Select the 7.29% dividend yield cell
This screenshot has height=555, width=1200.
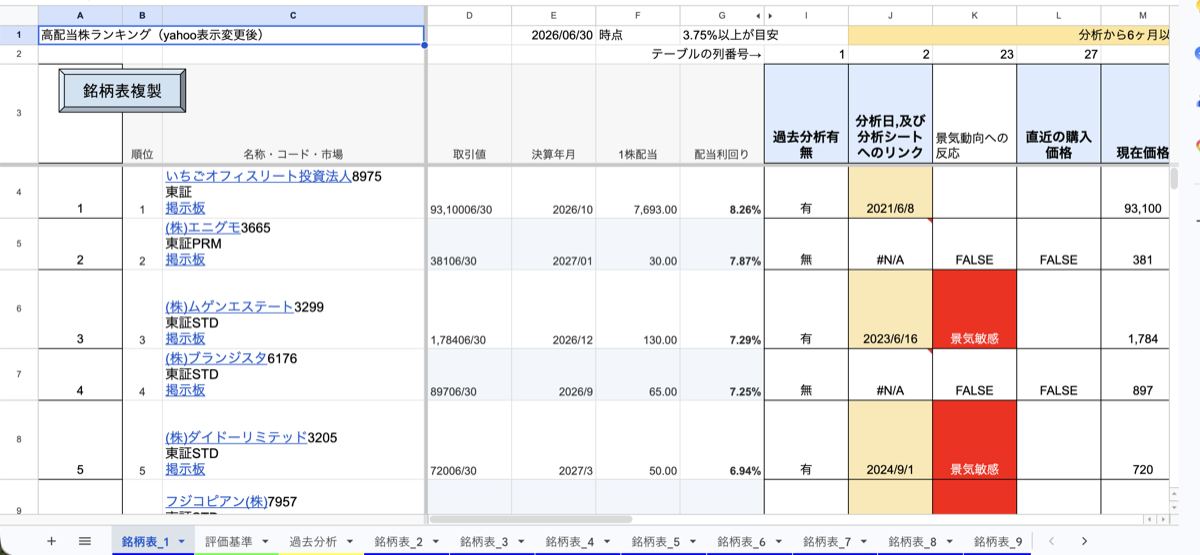pos(721,309)
